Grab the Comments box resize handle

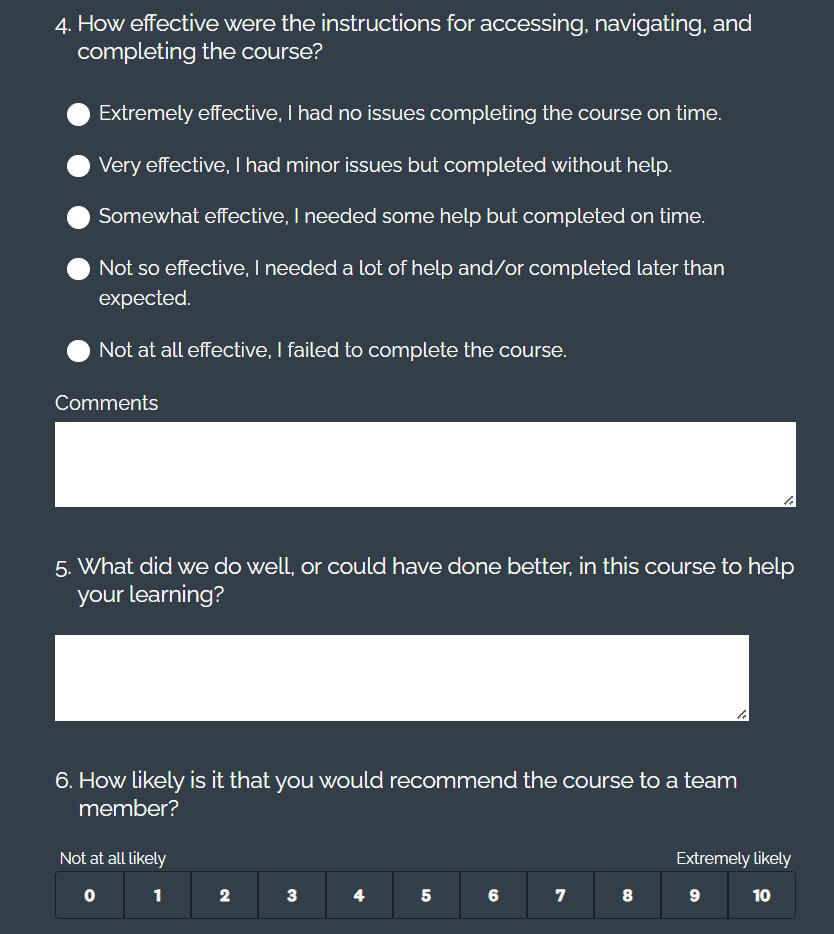[788, 499]
